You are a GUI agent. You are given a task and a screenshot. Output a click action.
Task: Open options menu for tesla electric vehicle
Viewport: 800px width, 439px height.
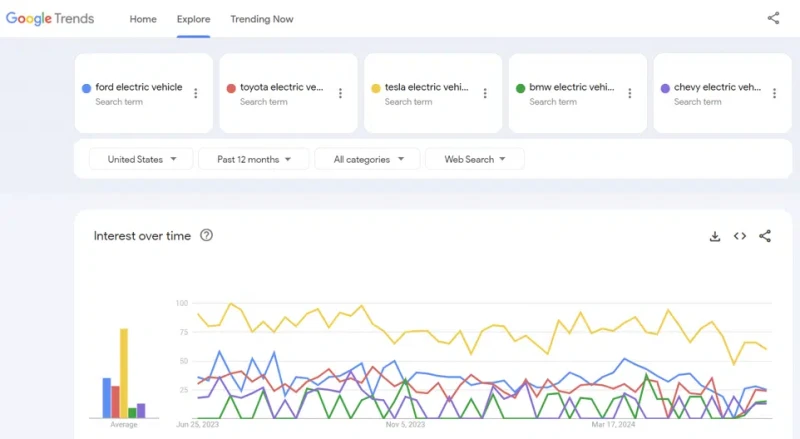485,93
